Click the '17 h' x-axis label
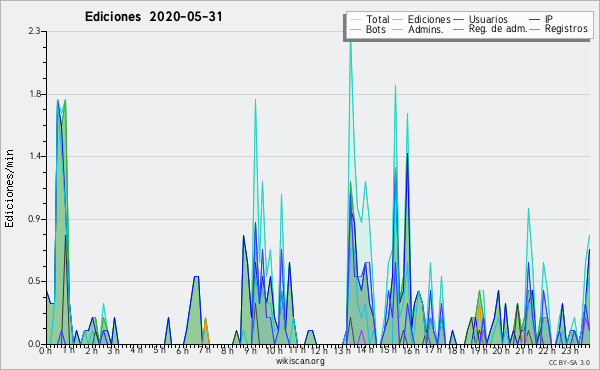The image size is (600, 370). click(x=433, y=350)
